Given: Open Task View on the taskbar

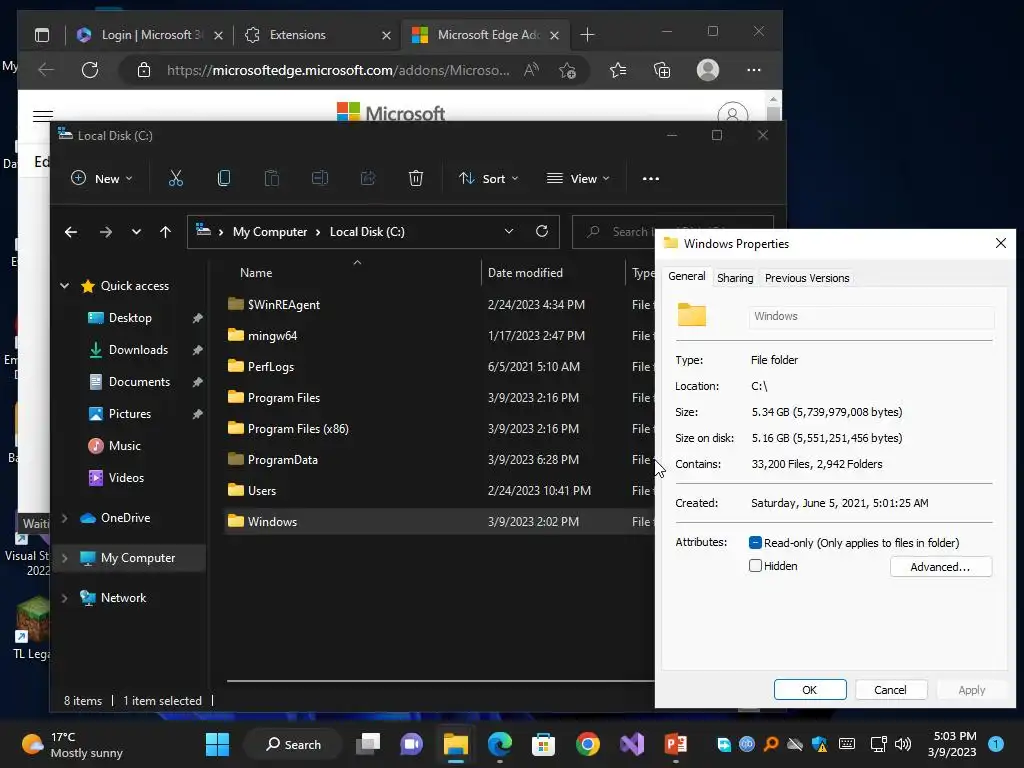Looking at the screenshot, I should [368, 744].
